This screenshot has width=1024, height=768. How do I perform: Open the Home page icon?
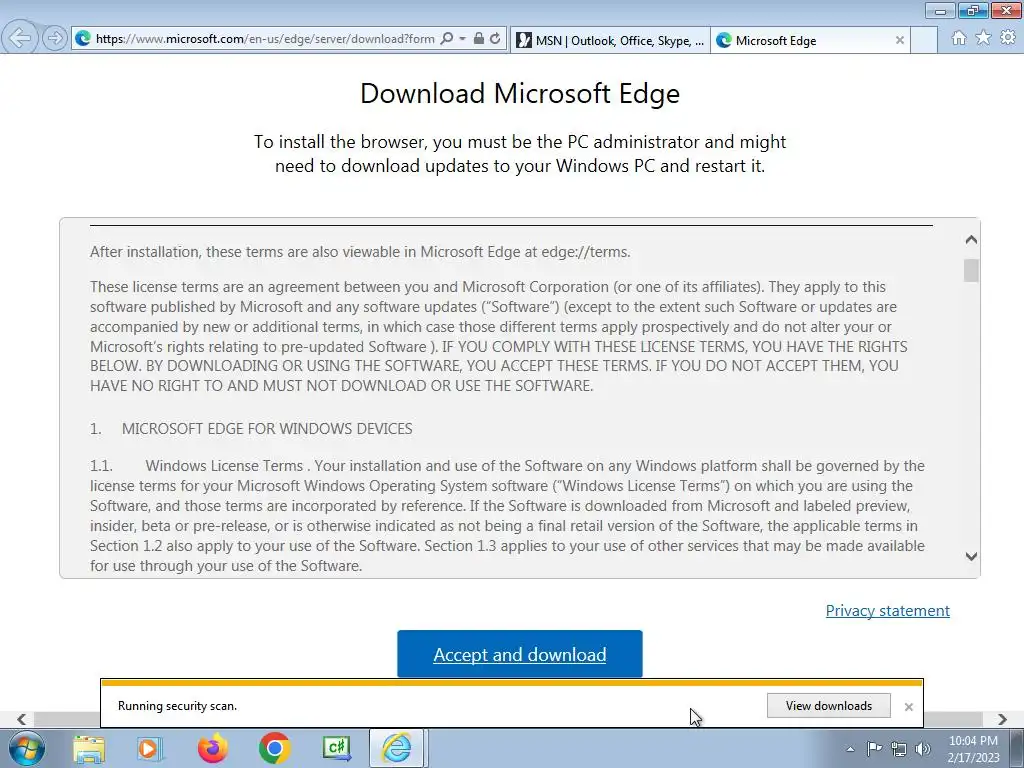pyautogui.click(x=959, y=38)
